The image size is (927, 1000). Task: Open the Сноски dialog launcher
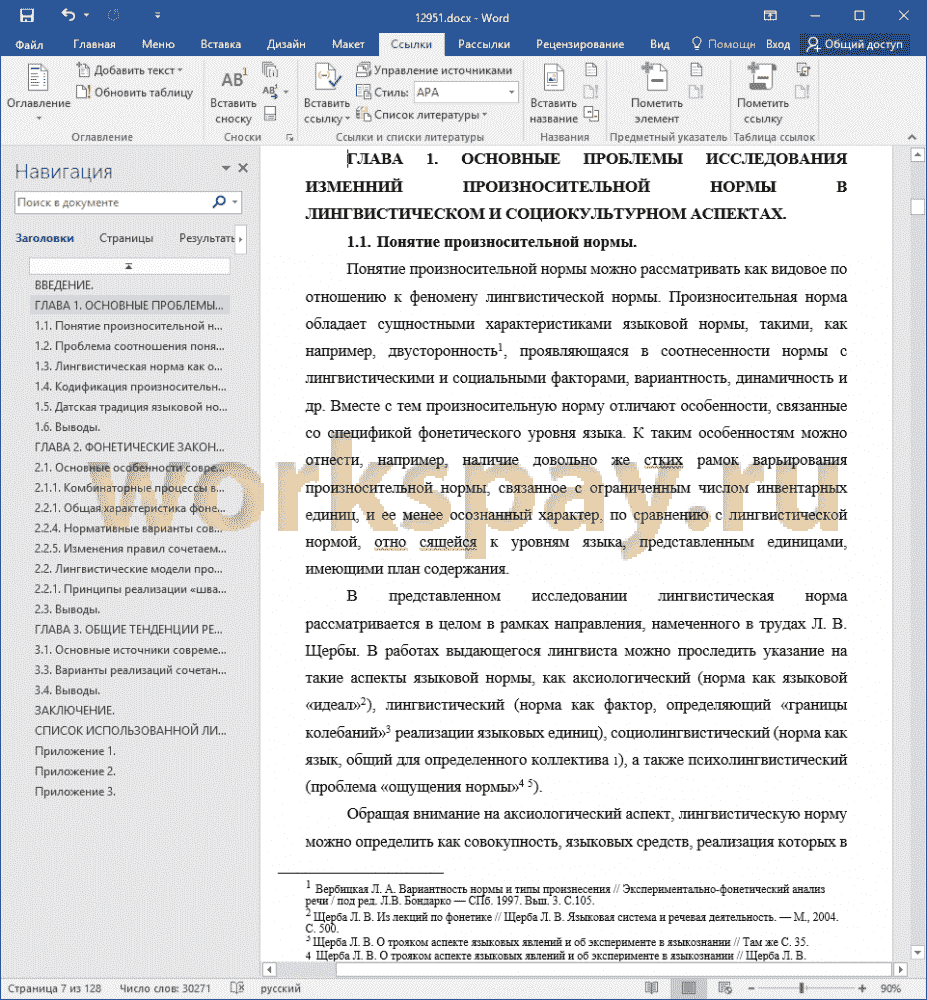[x=289, y=137]
